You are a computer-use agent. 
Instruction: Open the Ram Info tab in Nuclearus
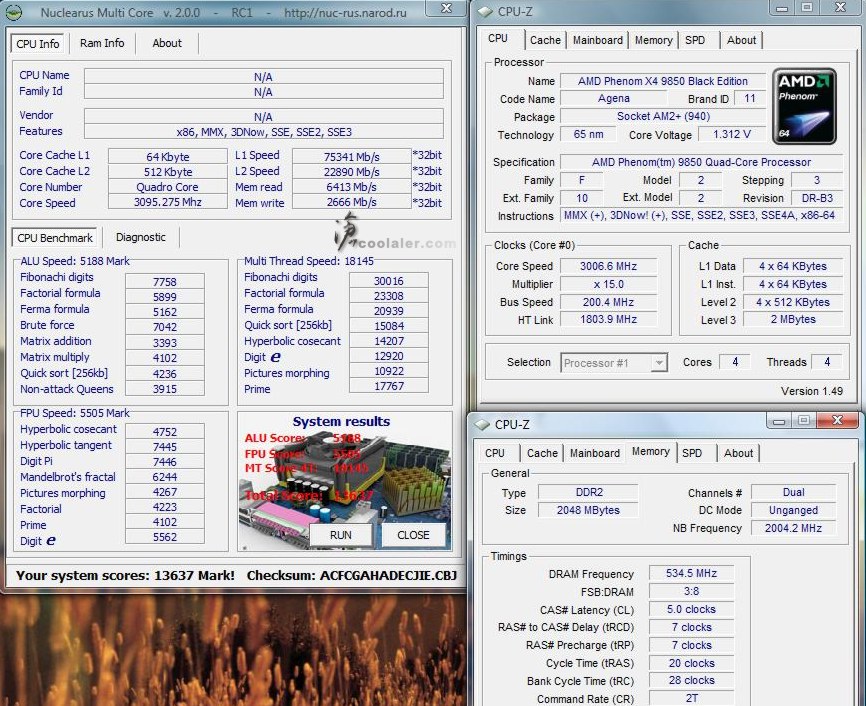tap(102, 43)
